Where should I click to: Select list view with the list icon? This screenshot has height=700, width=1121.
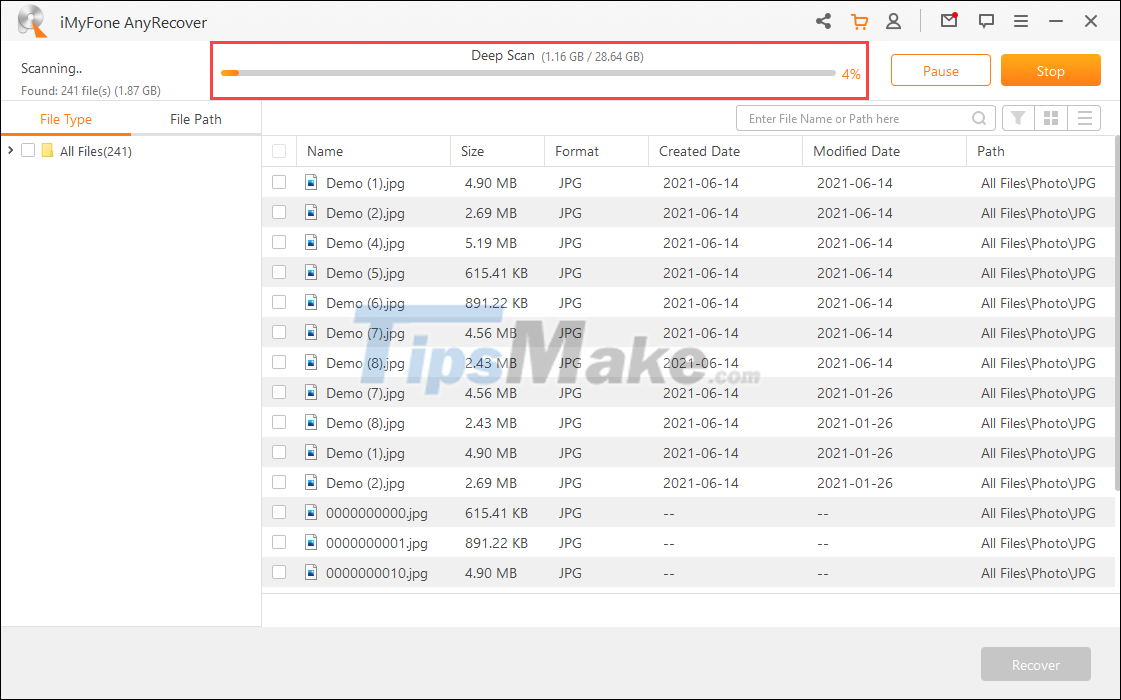pos(1084,117)
